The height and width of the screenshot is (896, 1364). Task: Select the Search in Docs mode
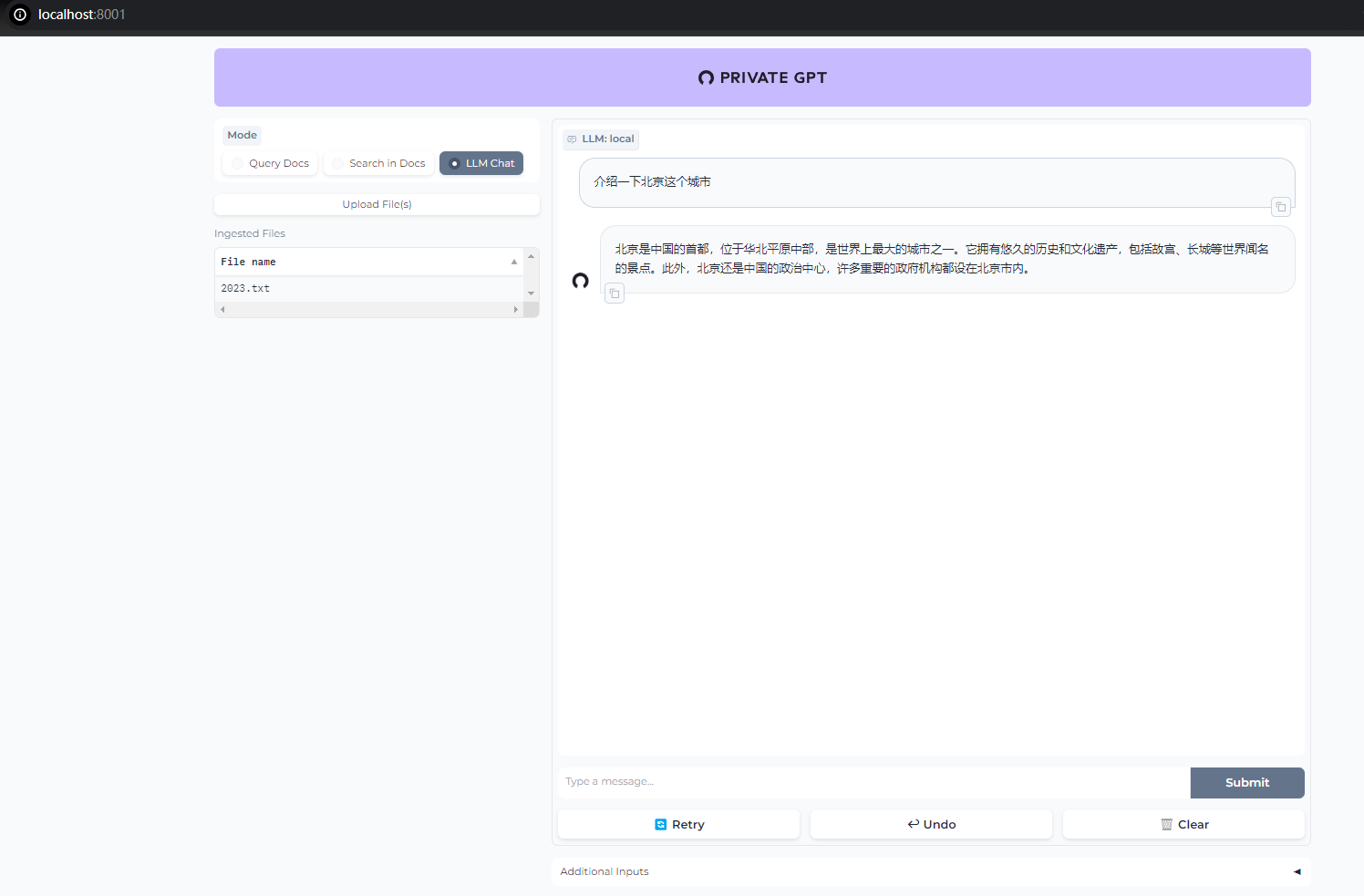pos(378,163)
